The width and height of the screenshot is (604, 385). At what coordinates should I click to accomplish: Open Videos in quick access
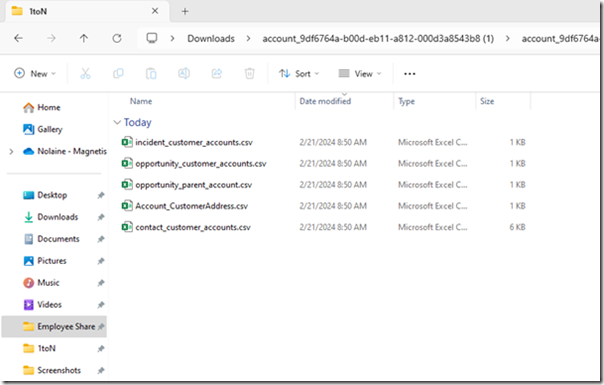49,305
